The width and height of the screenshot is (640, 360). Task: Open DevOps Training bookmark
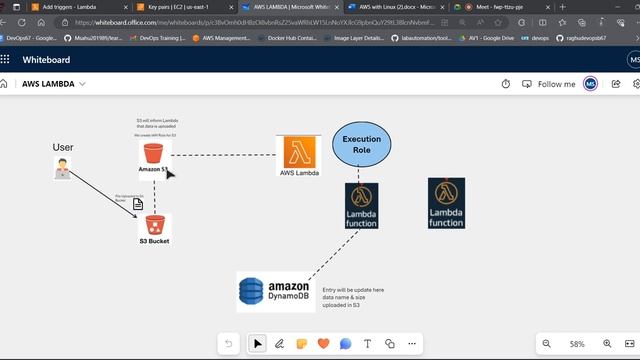click(x=158, y=38)
